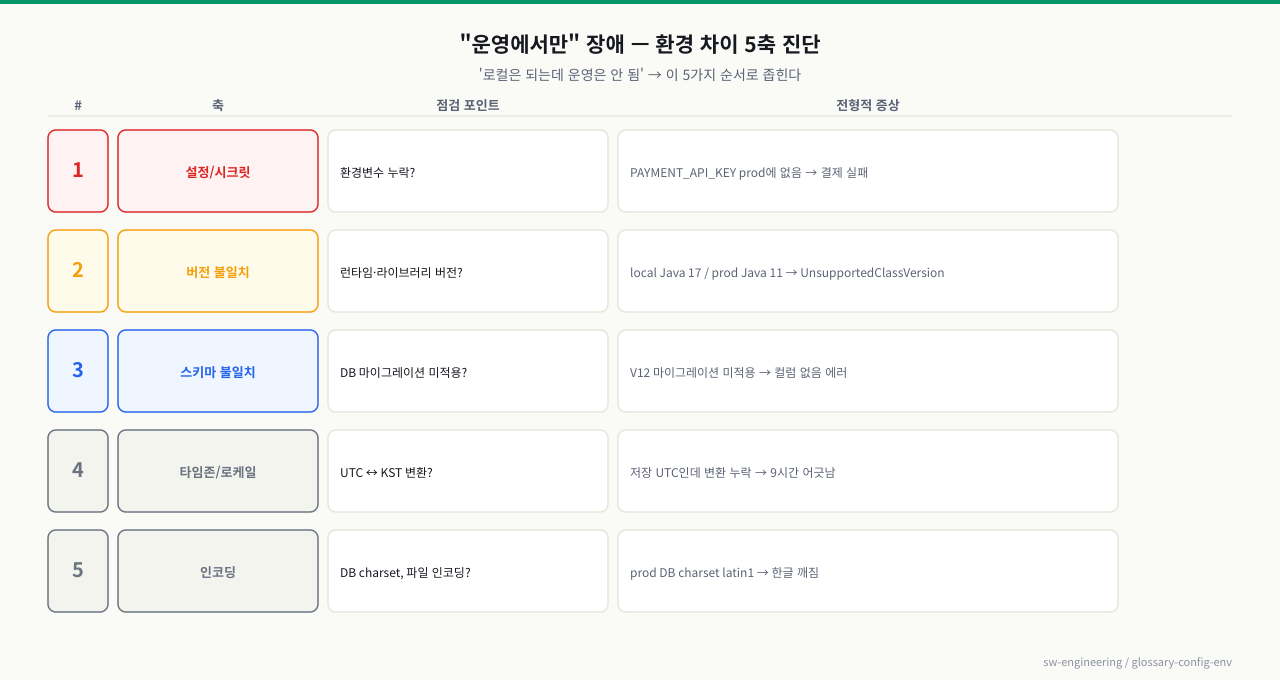Select the 타임존/로케일 axis card
The width and height of the screenshot is (1280, 680).
coord(218,471)
